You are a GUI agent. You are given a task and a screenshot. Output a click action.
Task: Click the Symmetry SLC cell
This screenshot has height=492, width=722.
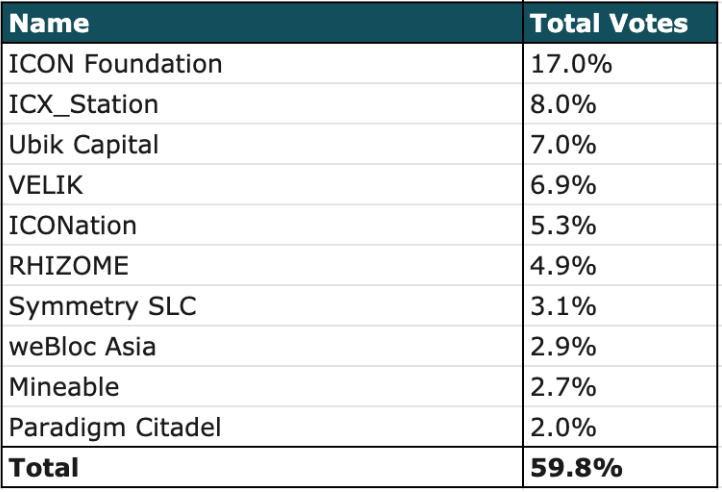pyautogui.click(x=262, y=306)
